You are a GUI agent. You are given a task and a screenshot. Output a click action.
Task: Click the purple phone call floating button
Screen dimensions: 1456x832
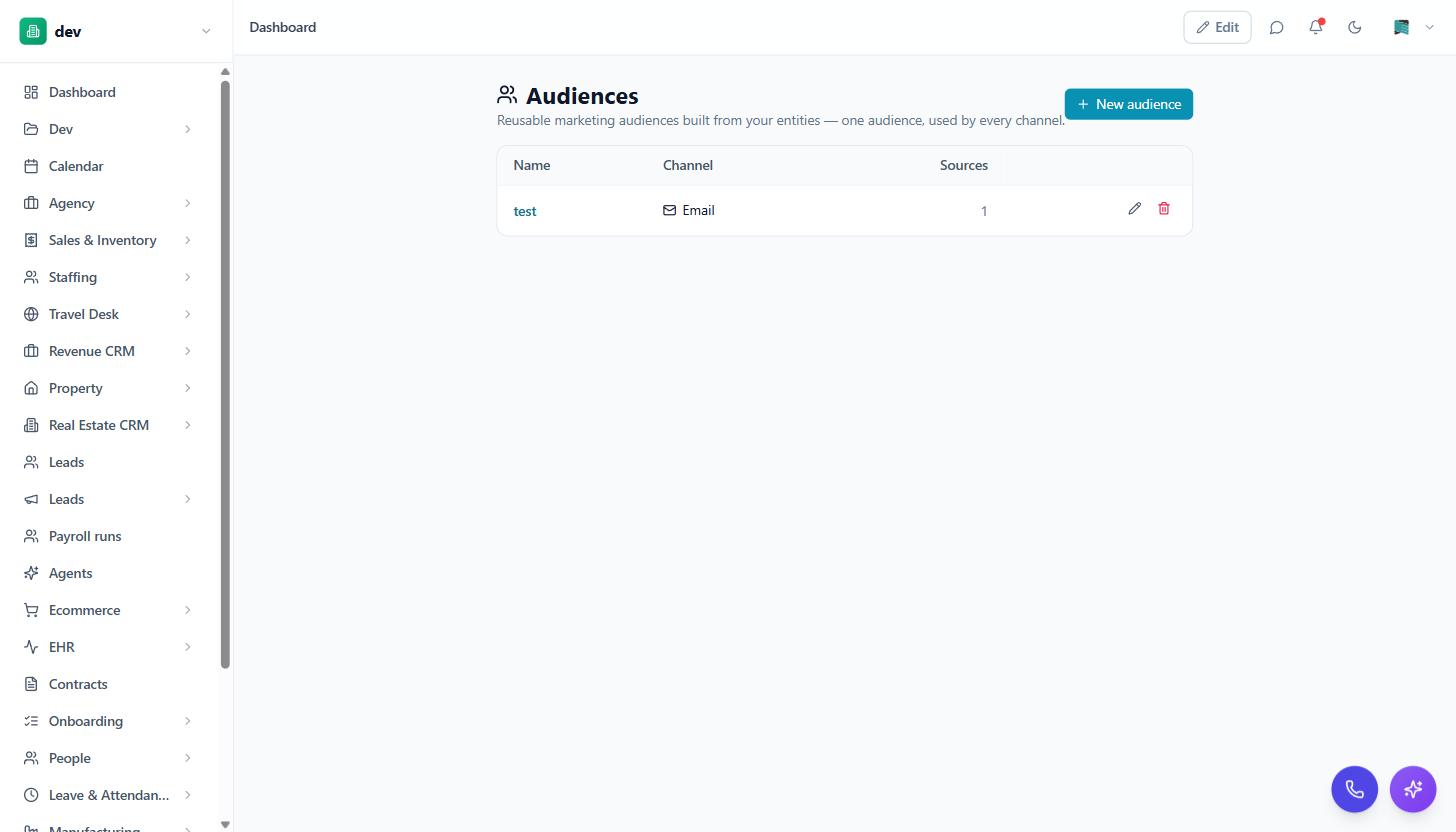1354,789
